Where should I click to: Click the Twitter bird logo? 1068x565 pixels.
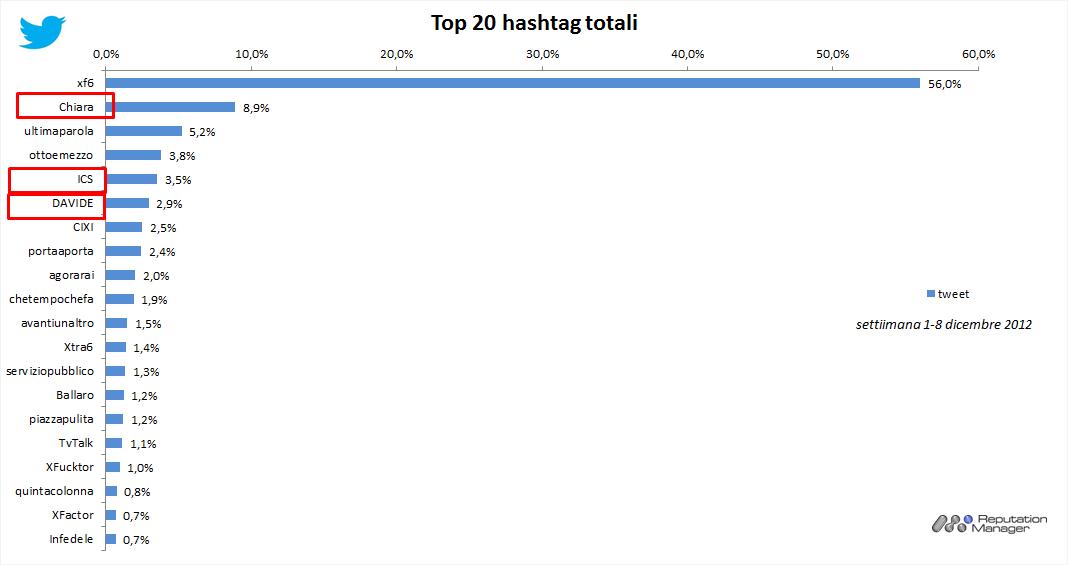(42, 31)
